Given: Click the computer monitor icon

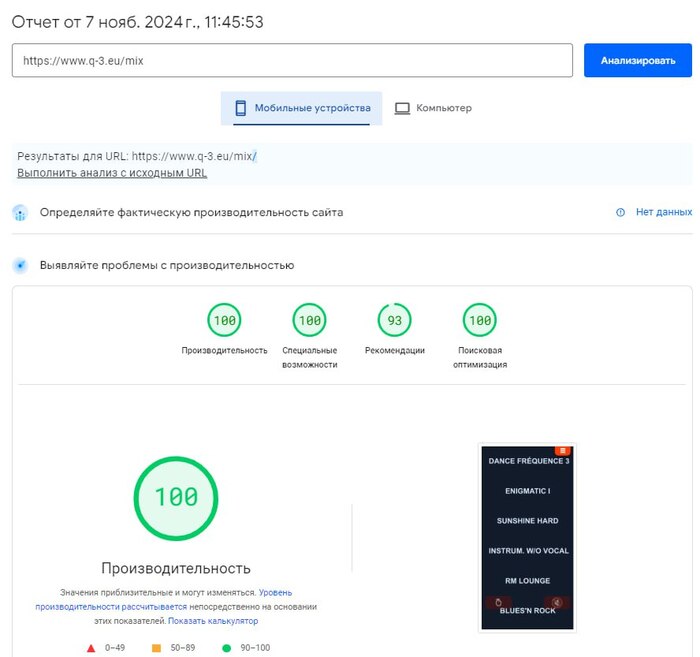Looking at the screenshot, I should (x=402, y=108).
